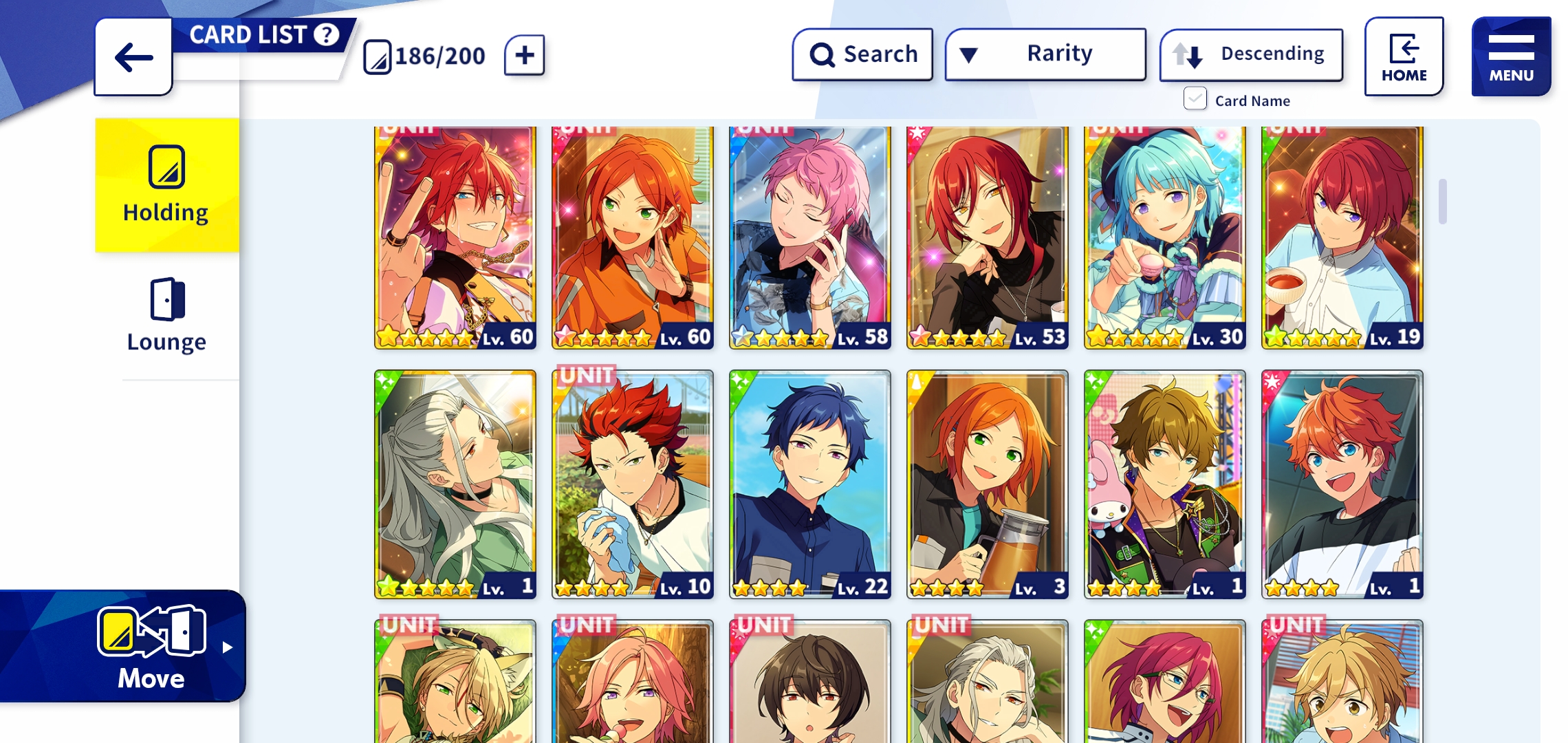Select the Holding tab
1568x743 pixels.
166,185
